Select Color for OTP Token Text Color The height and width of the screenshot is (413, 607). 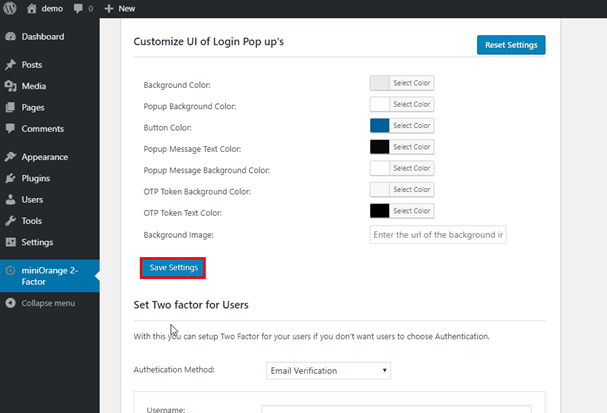pos(412,211)
